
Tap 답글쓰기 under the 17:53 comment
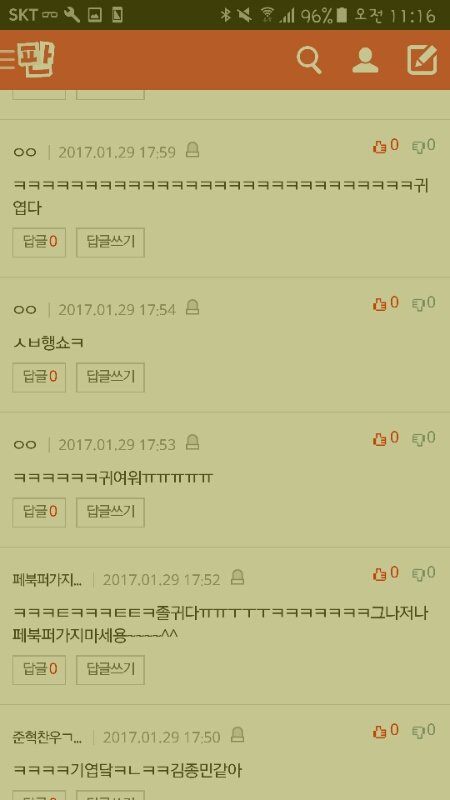point(110,512)
